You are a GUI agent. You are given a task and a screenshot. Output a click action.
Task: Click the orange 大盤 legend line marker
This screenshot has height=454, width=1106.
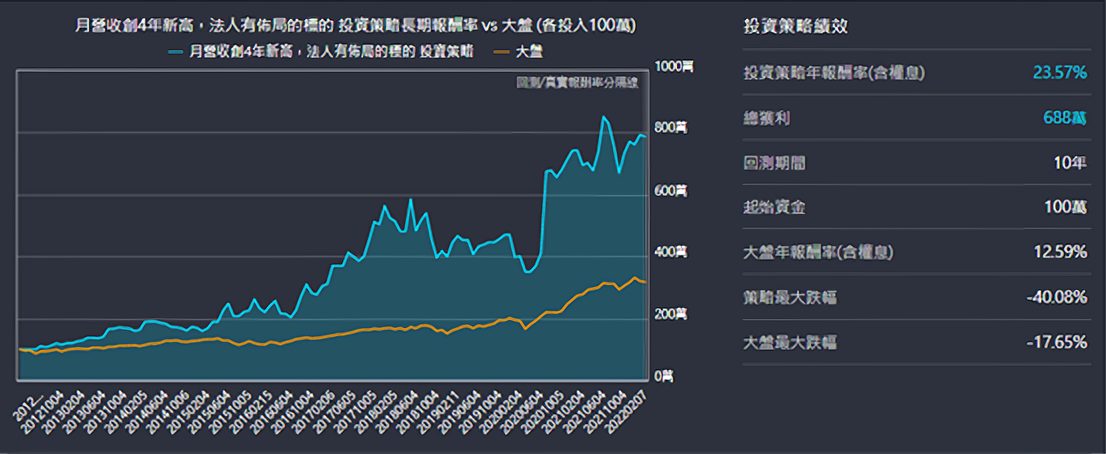[501, 48]
